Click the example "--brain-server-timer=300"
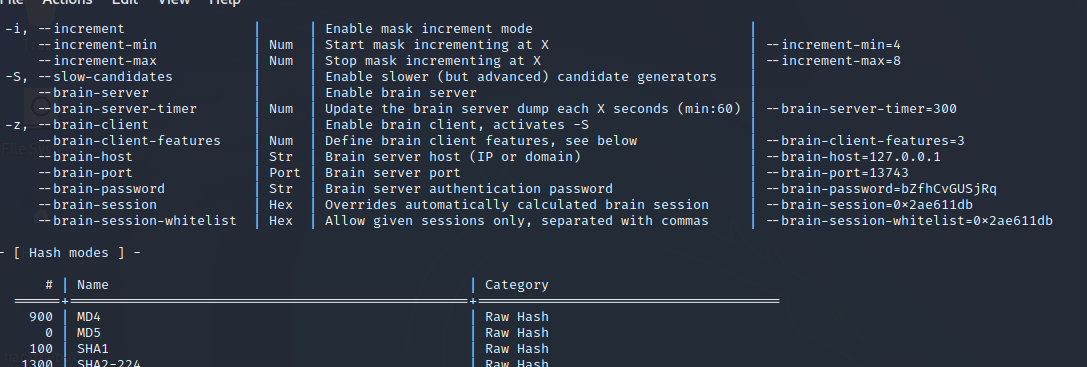Image resolution: width=1087 pixels, height=367 pixels. 861,109
